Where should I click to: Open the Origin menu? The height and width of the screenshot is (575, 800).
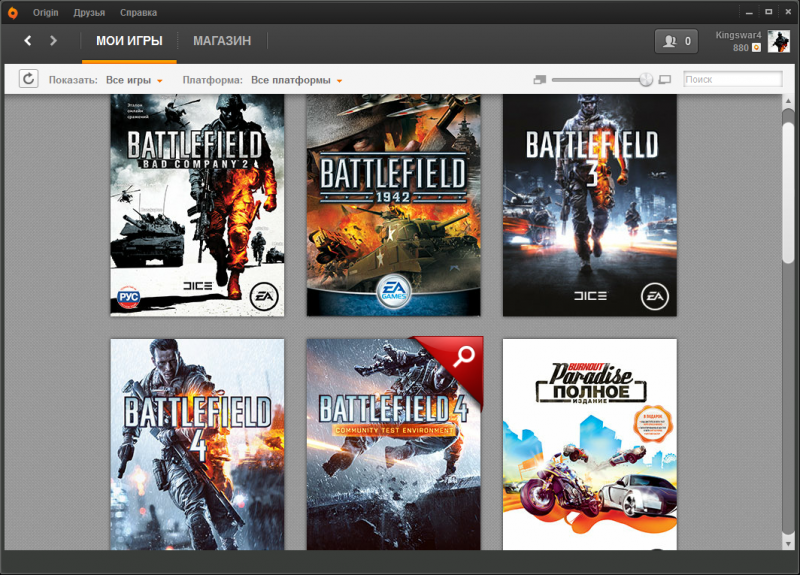(x=45, y=12)
